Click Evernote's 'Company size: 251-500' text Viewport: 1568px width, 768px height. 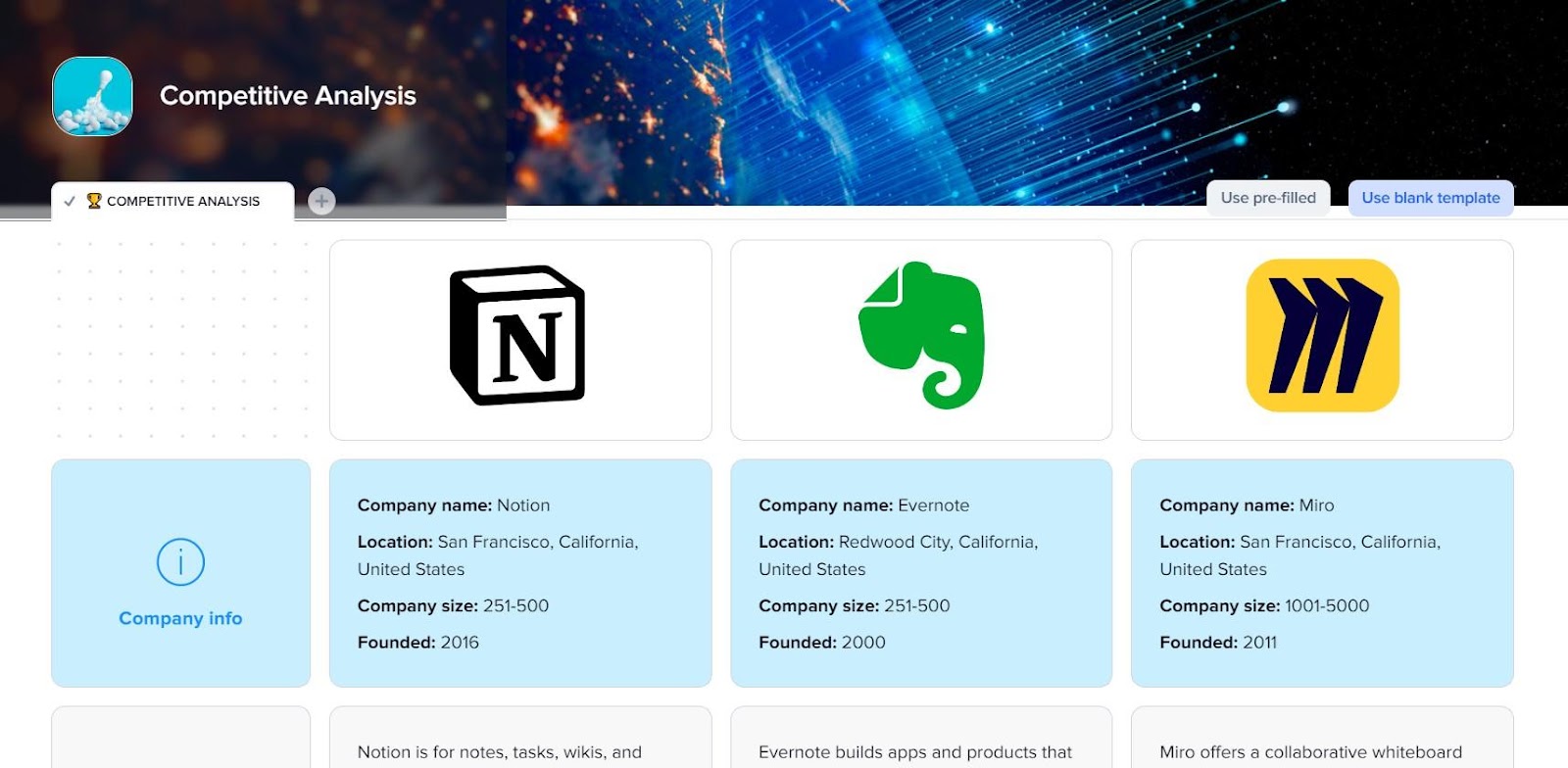(x=855, y=605)
